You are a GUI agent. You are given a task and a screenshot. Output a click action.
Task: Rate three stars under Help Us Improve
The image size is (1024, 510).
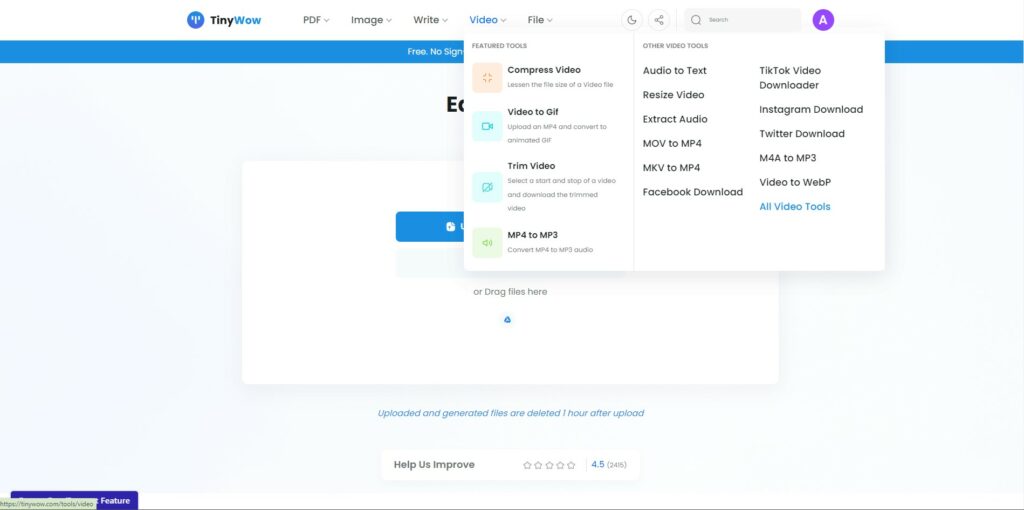tap(549, 465)
